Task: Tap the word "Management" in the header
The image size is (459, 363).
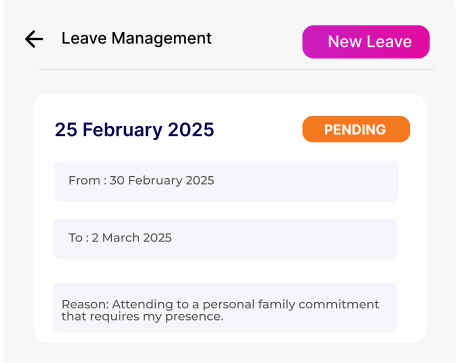Action: tap(161, 38)
